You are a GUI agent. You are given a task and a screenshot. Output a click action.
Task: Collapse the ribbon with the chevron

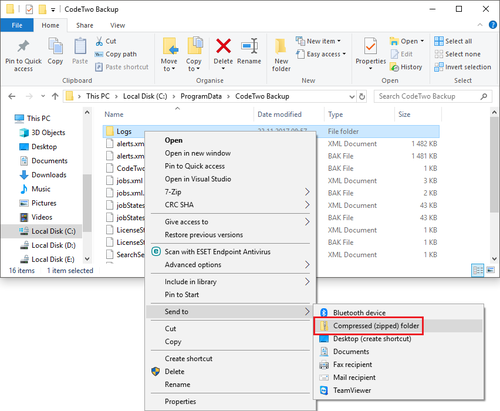coord(480,25)
